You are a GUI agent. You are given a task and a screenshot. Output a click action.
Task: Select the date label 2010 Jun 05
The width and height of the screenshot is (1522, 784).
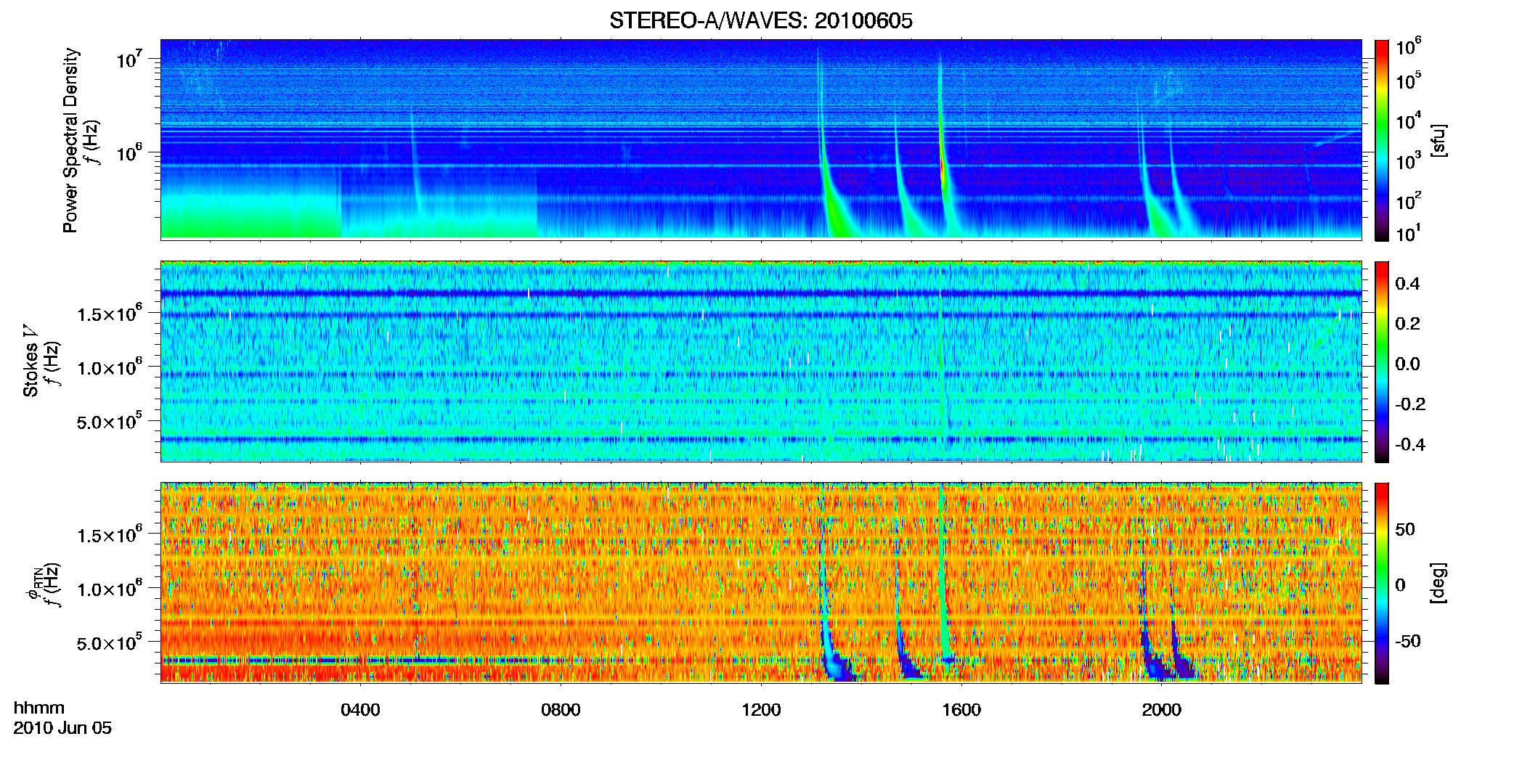click(x=62, y=728)
